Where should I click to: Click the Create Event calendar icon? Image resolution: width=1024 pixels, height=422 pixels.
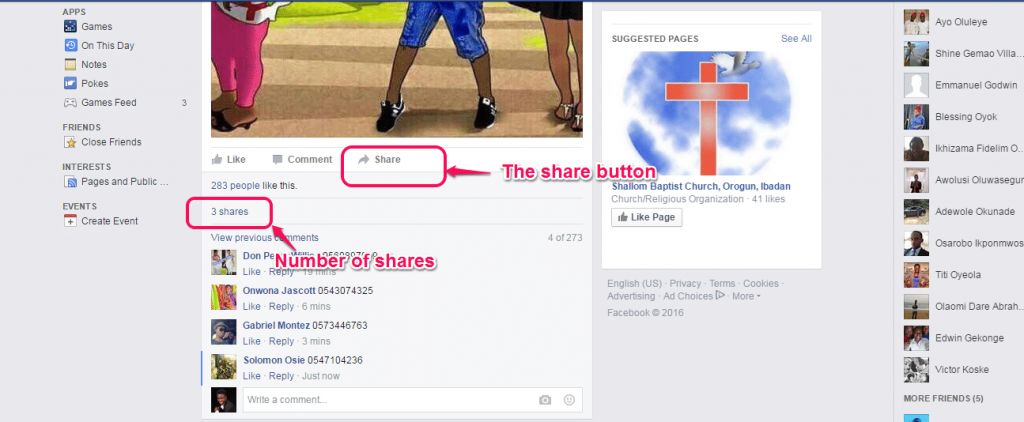(x=70, y=221)
